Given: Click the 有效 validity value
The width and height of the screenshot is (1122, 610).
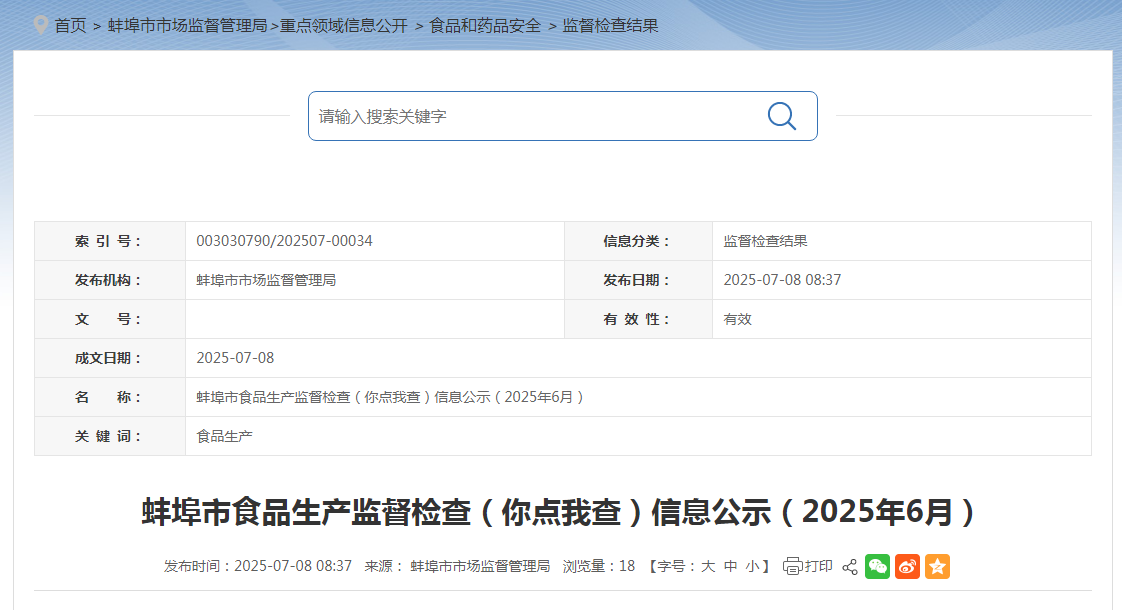Looking at the screenshot, I should [x=737, y=319].
